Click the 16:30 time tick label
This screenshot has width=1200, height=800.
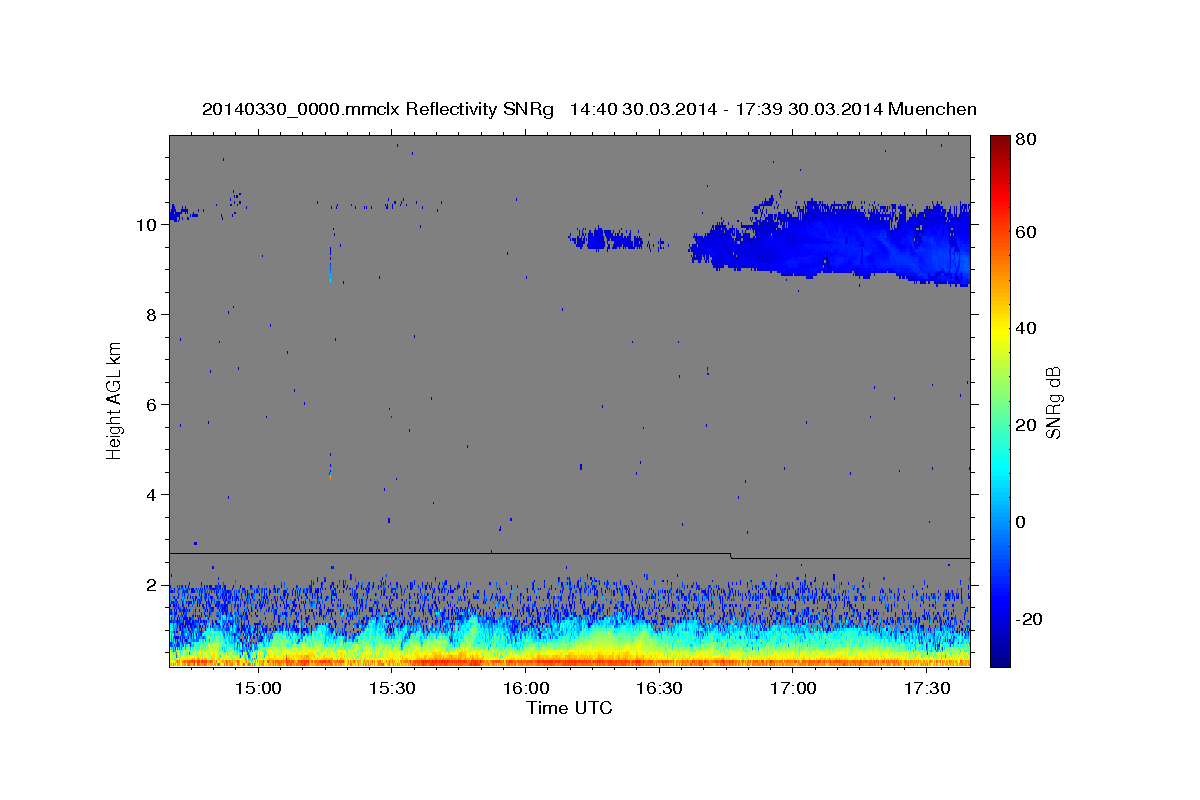(x=660, y=688)
